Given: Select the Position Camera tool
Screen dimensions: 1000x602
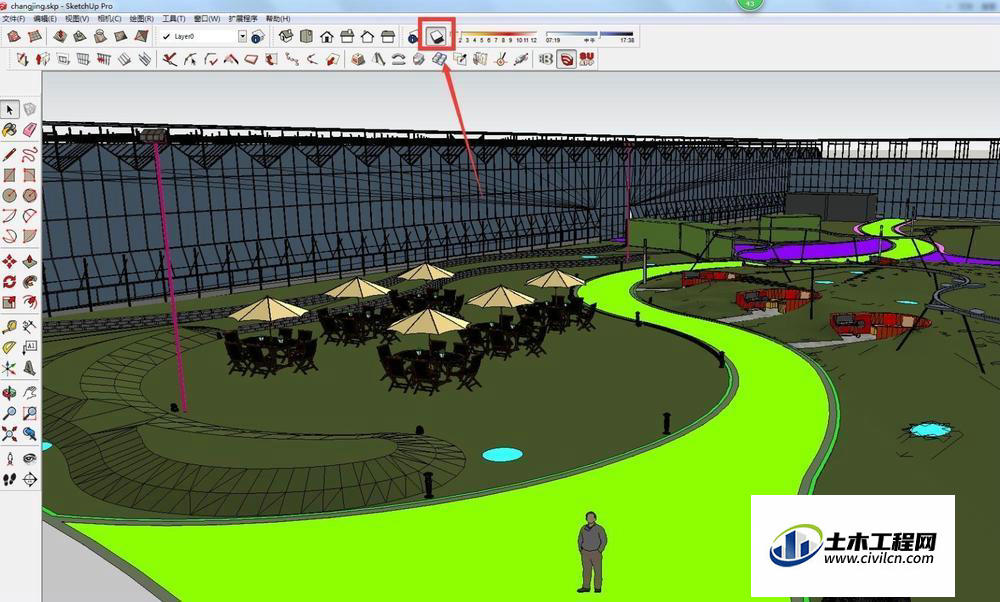Looking at the screenshot, I should pyautogui.click(x=10, y=459).
